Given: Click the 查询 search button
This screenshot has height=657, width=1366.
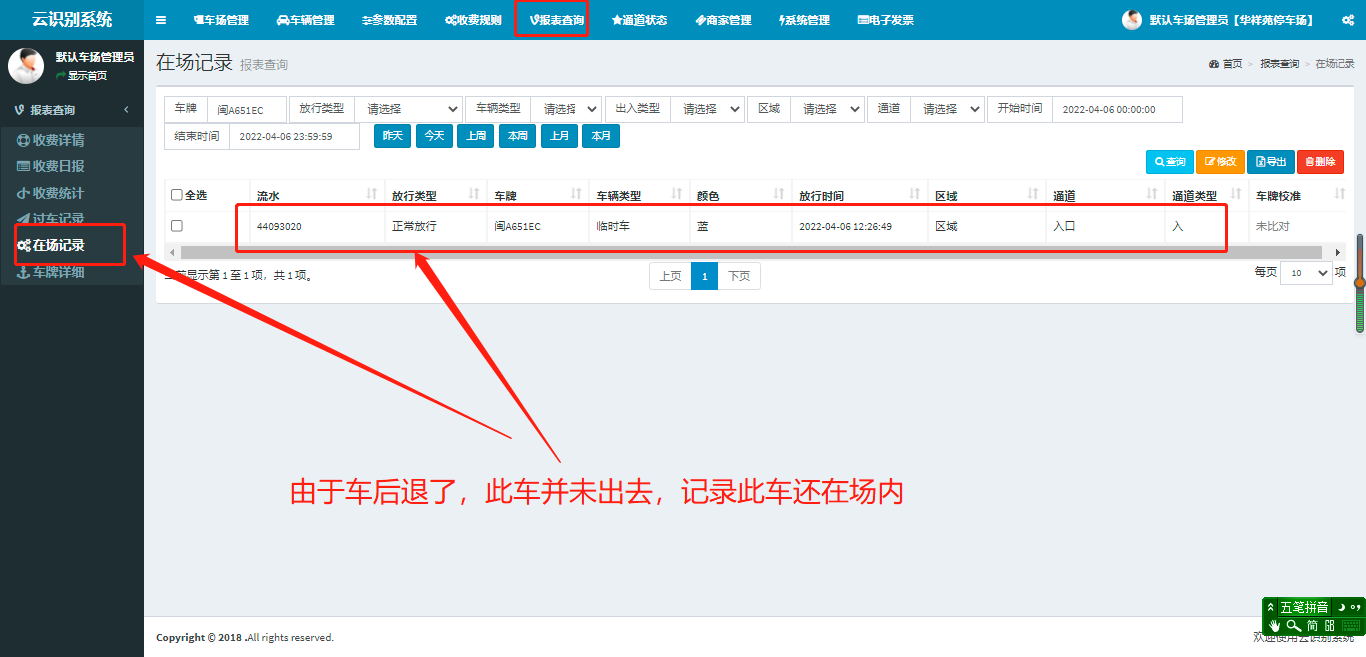Looking at the screenshot, I should 1170,161.
